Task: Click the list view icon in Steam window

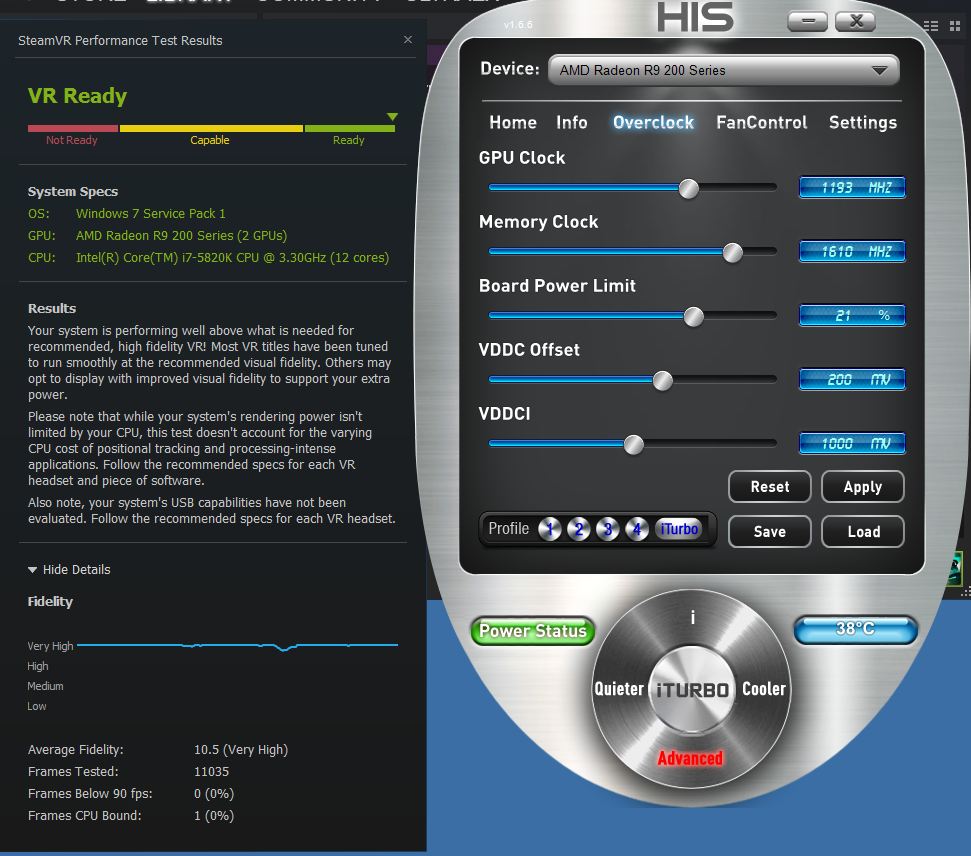Action: pos(930,26)
